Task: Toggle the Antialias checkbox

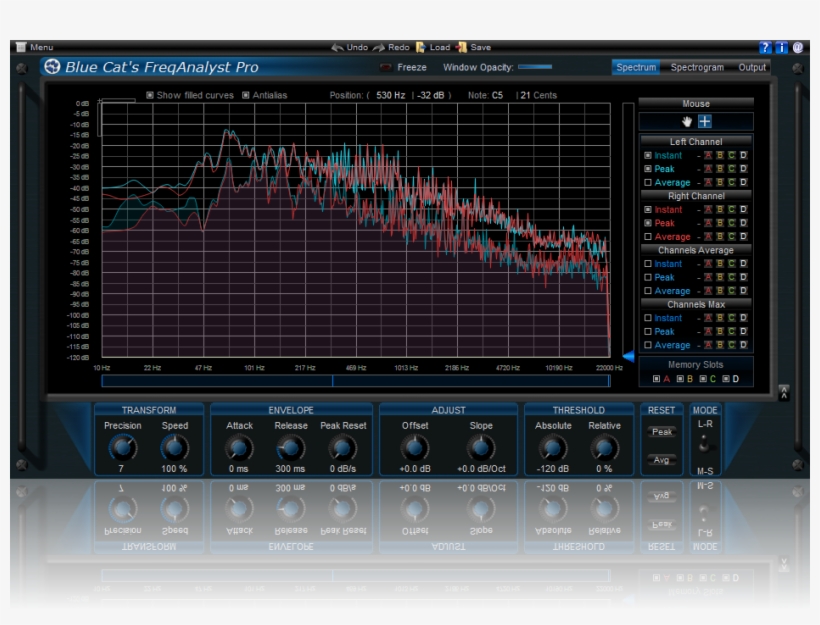Action: pos(246,95)
